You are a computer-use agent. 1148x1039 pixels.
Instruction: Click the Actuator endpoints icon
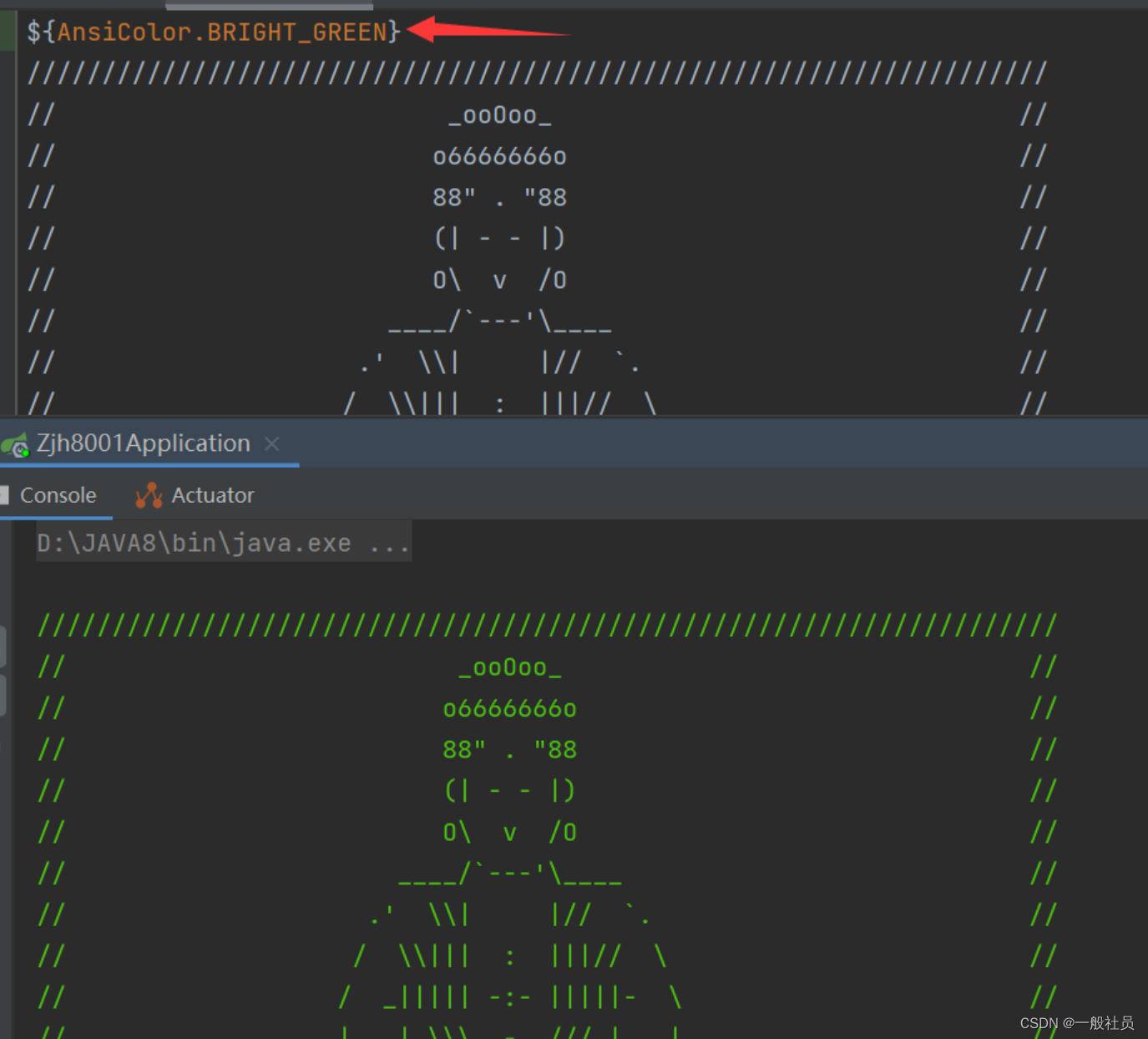(x=149, y=495)
